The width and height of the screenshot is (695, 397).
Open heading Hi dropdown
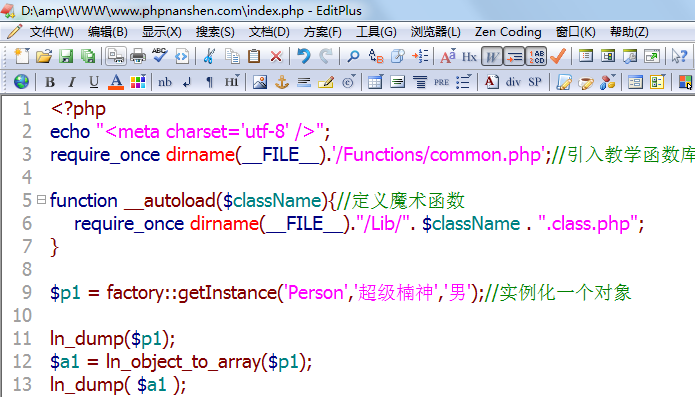pyautogui.click(x=232, y=82)
